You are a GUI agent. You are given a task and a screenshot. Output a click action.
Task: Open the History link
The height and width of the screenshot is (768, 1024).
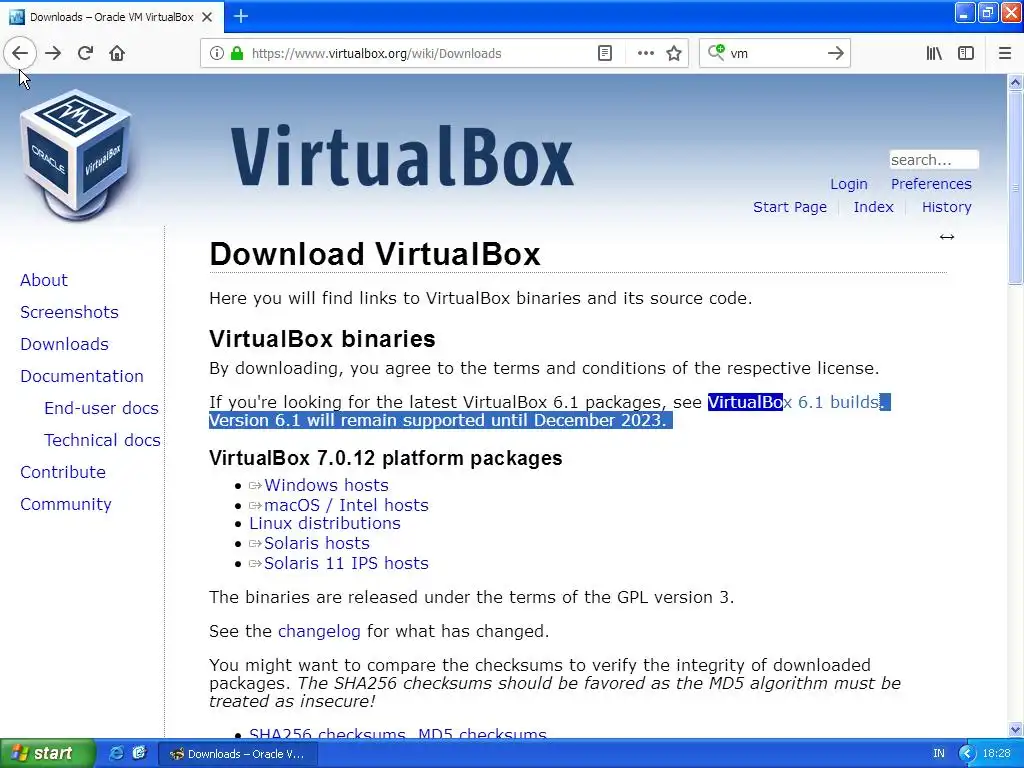click(946, 207)
